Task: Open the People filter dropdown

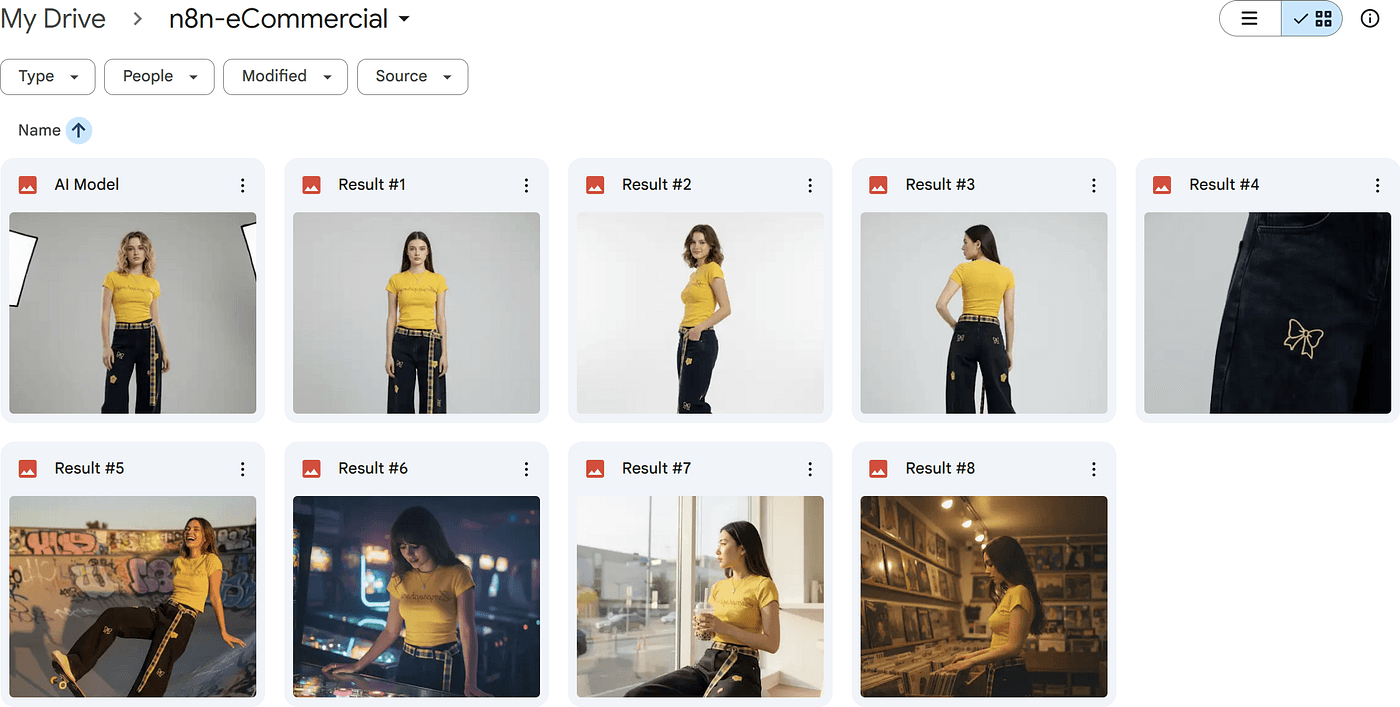Action: [x=159, y=77]
